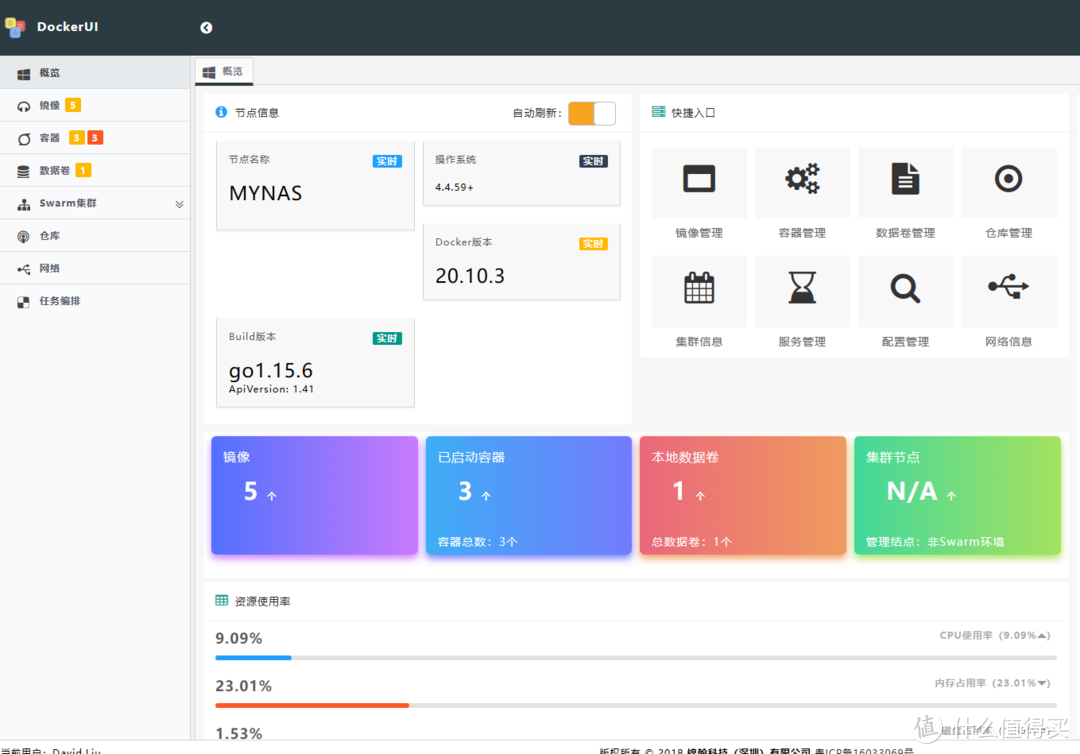The height and width of the screenshot is (754, 1080).
Task: Open 服务管理 hourglass shortcut icon
Action: coord(802,288)
